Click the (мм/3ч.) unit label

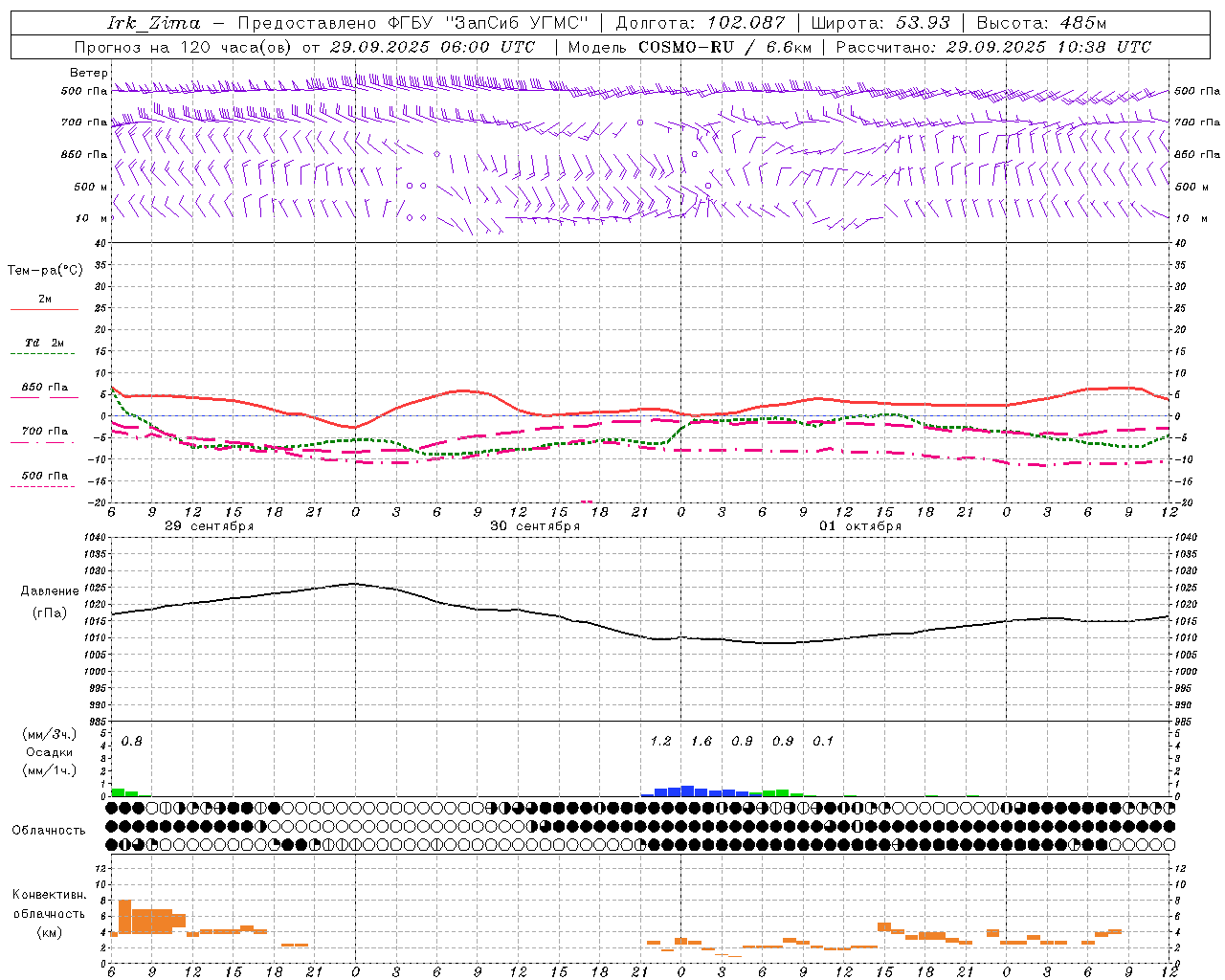[x=50, y=734]
